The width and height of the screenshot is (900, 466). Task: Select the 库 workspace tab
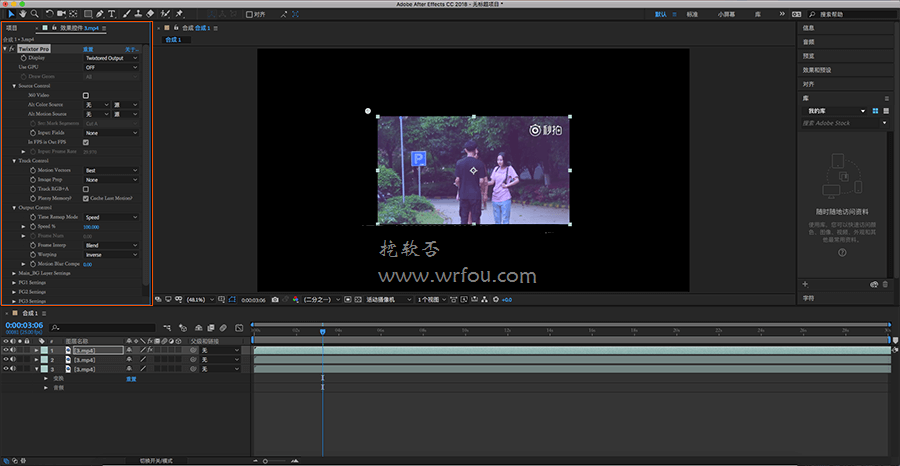[758, 14]
